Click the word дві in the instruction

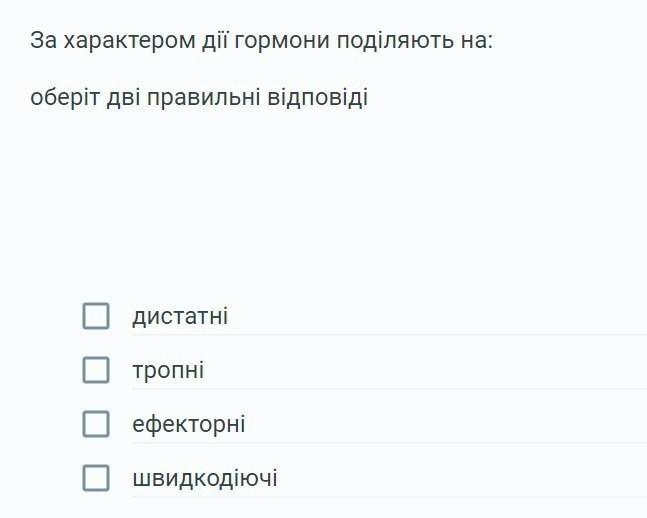coord(124,99)
